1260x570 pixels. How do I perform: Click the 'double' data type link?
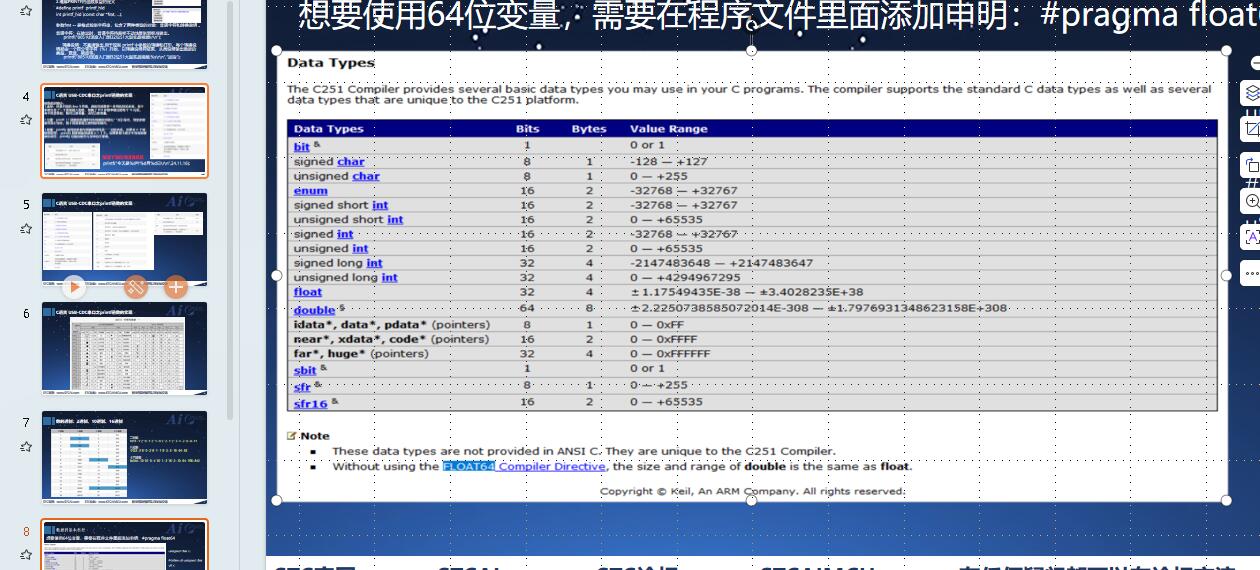(314, 310)
